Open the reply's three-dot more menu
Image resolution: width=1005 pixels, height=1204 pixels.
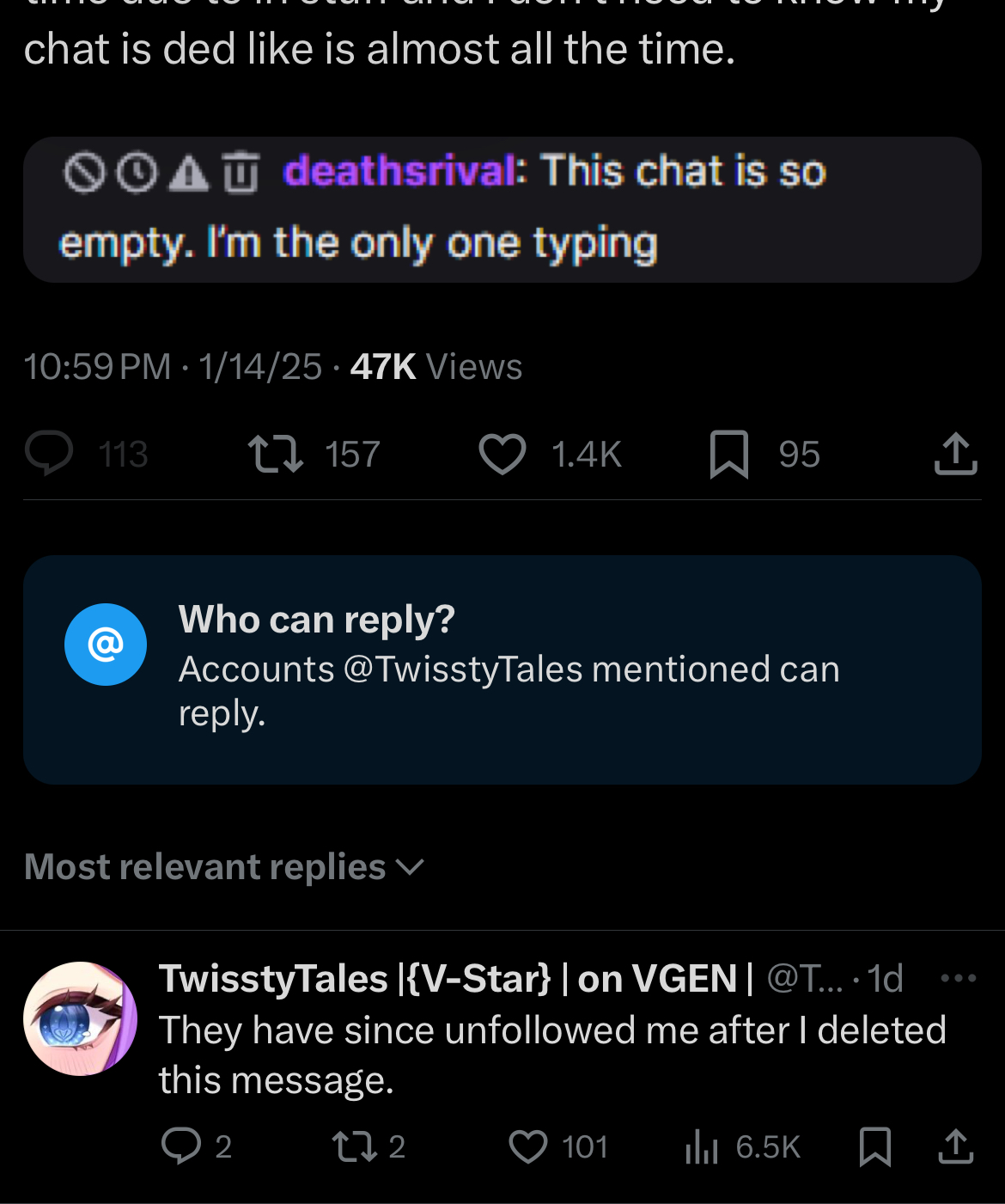(x=959, y=978)
